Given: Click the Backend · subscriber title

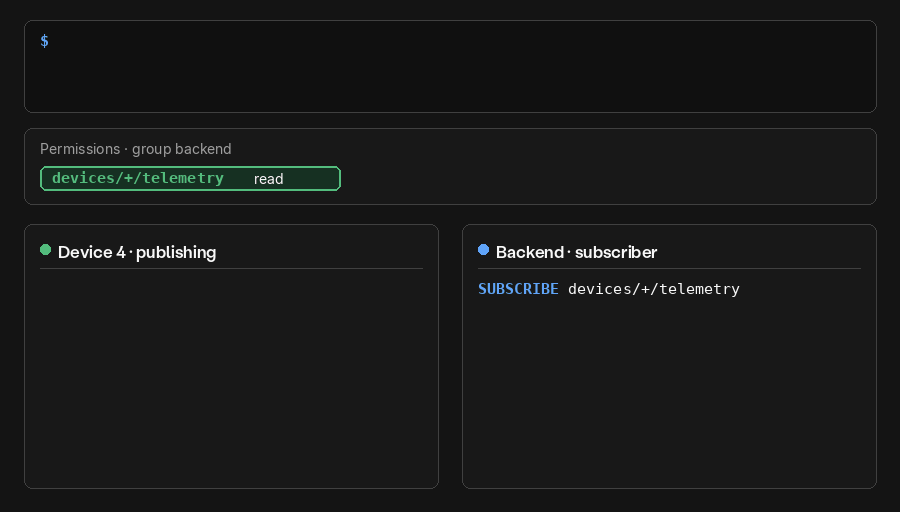Looking at the screenshot, I should coord(576,253).
